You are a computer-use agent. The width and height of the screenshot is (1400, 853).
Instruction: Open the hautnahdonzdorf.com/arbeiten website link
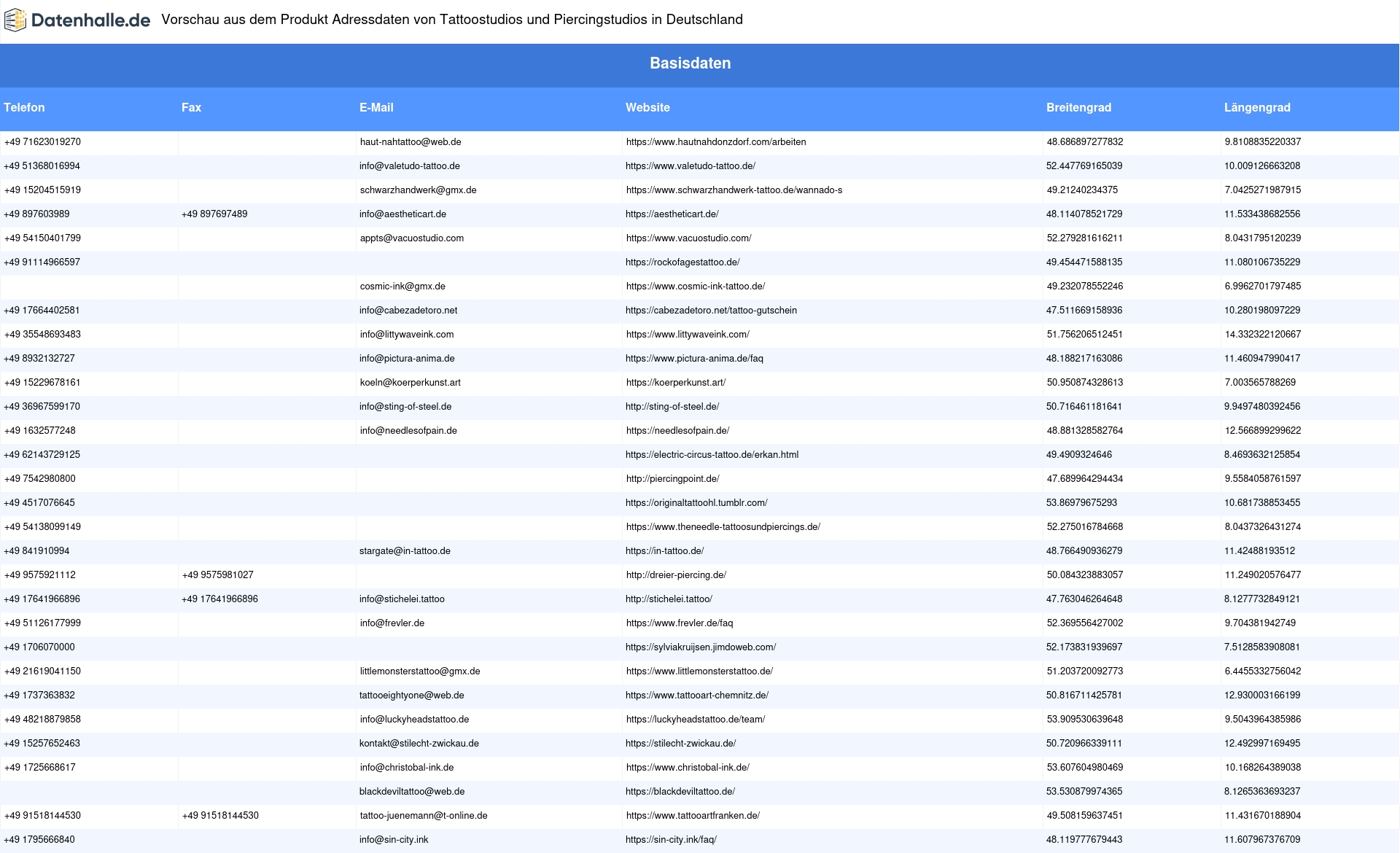tap(716, 142)
